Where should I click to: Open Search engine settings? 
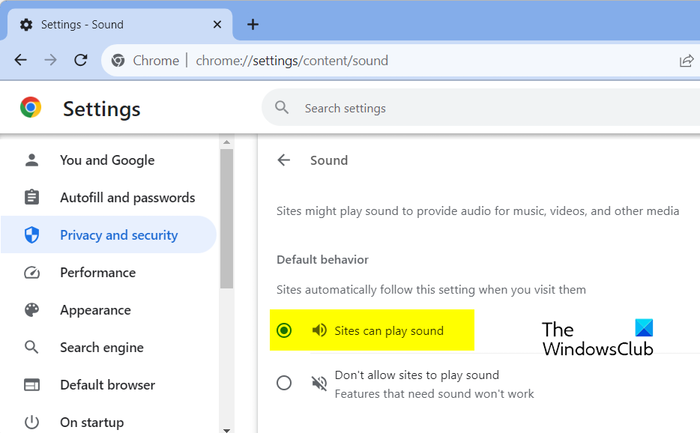click(101, 348)
